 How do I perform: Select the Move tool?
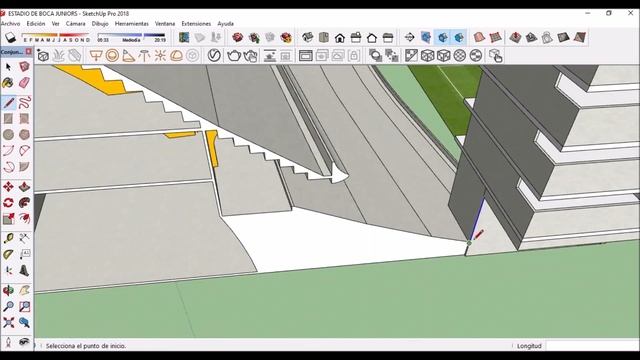point(8,187)
